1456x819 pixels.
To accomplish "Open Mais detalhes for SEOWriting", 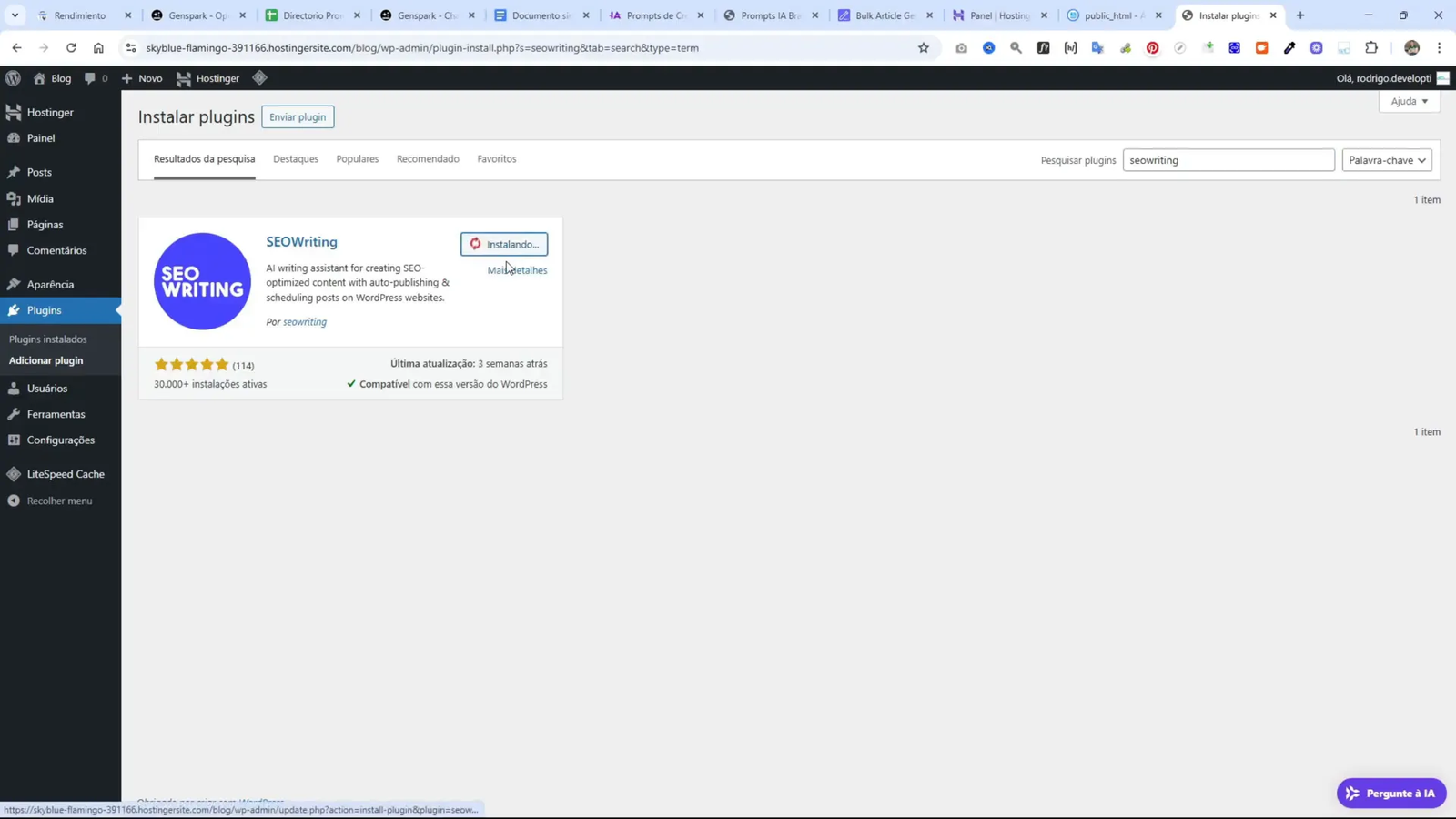I will pyautogui.click(x=516, y=269).
